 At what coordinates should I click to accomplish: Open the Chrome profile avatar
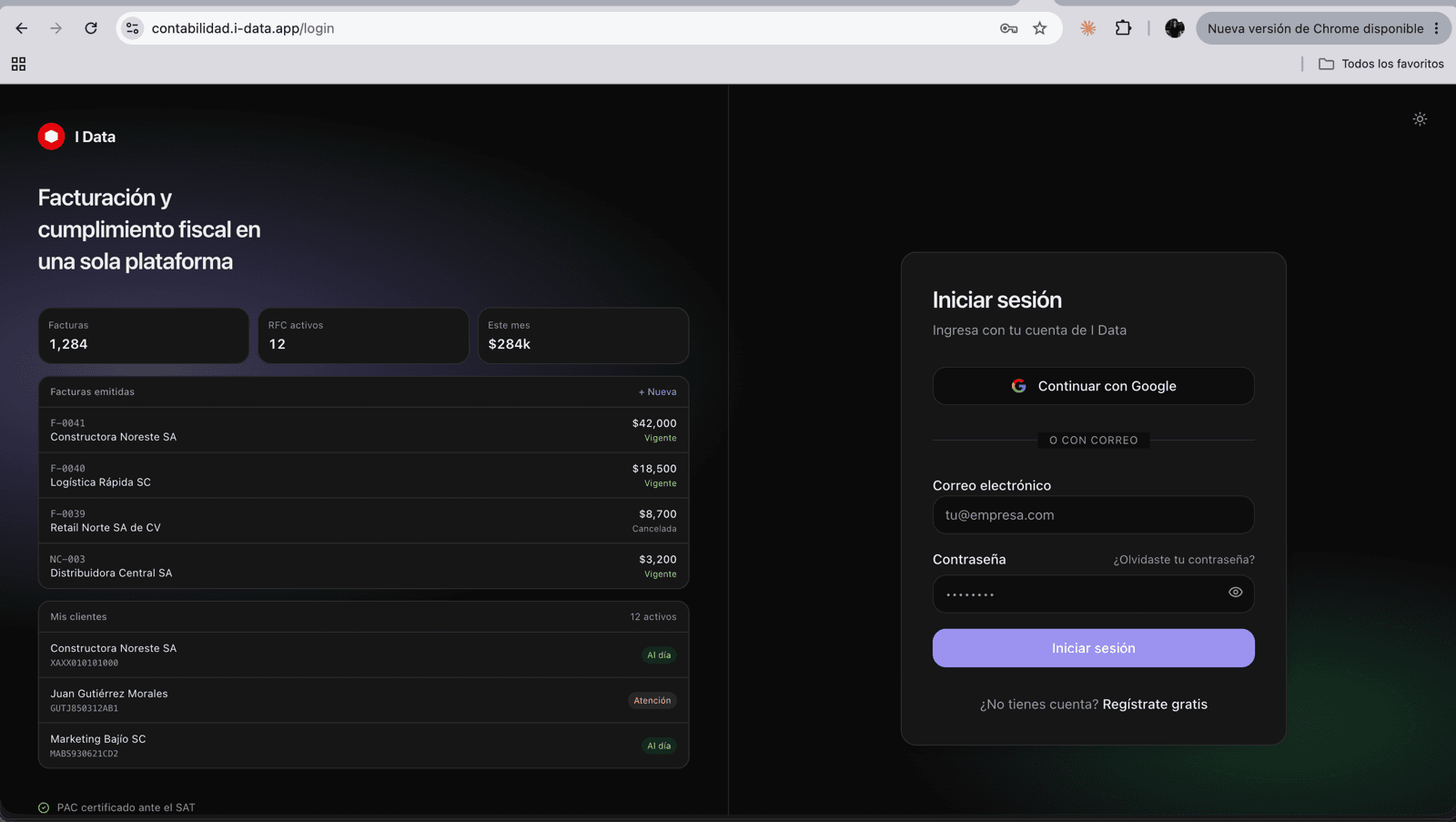pos(1175,28)
